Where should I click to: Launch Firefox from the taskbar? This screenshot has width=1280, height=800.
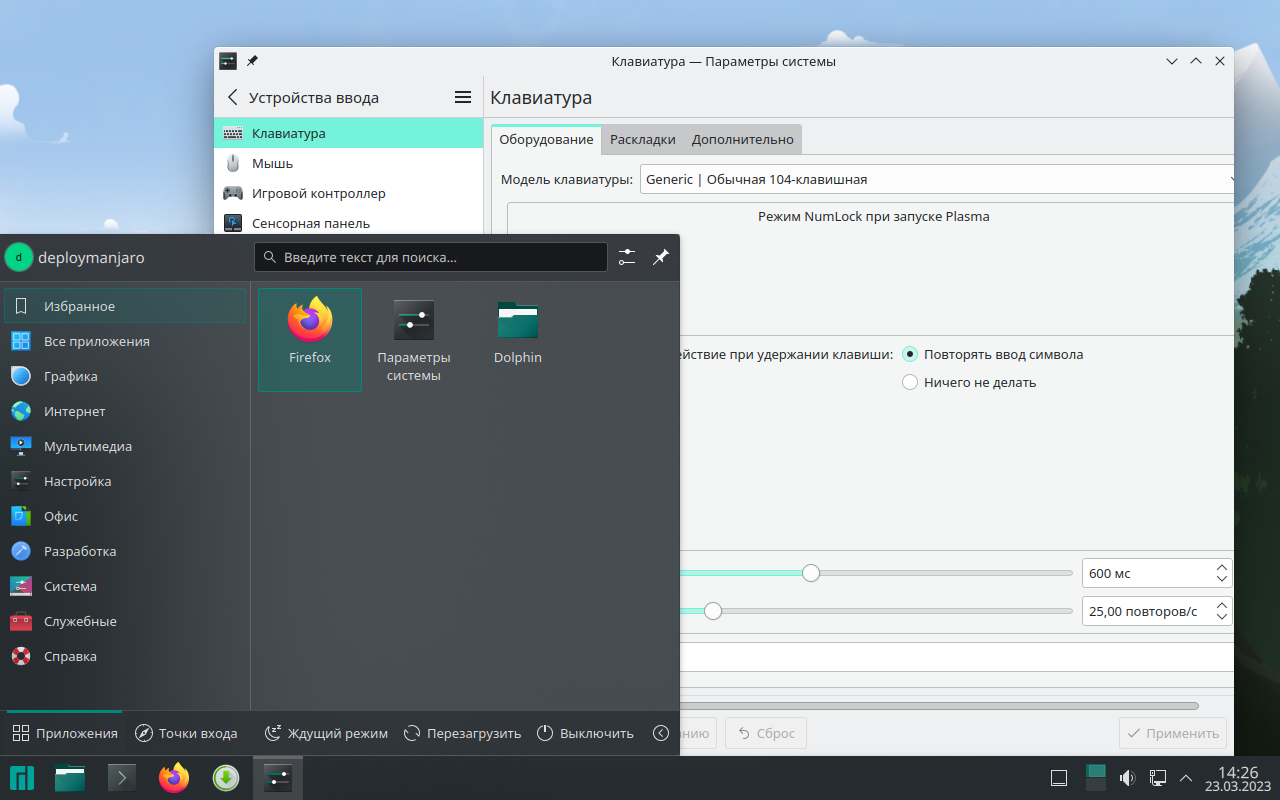click(174, 778)
